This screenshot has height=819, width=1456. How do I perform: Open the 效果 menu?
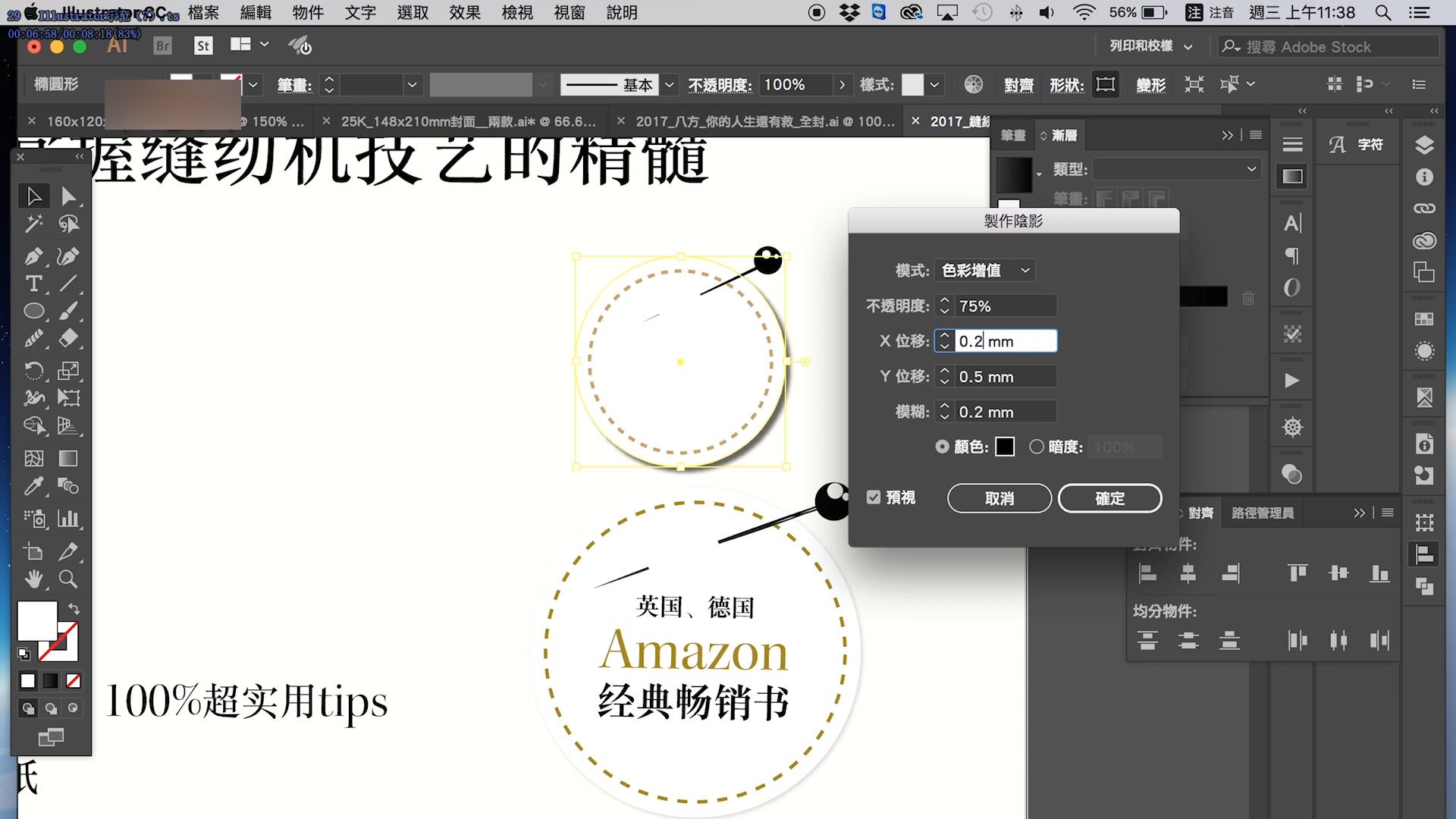click(x=464, y=13)
